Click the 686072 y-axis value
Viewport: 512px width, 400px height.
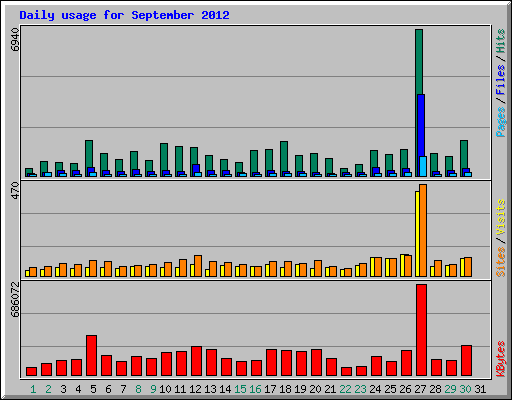pos(15,300)
